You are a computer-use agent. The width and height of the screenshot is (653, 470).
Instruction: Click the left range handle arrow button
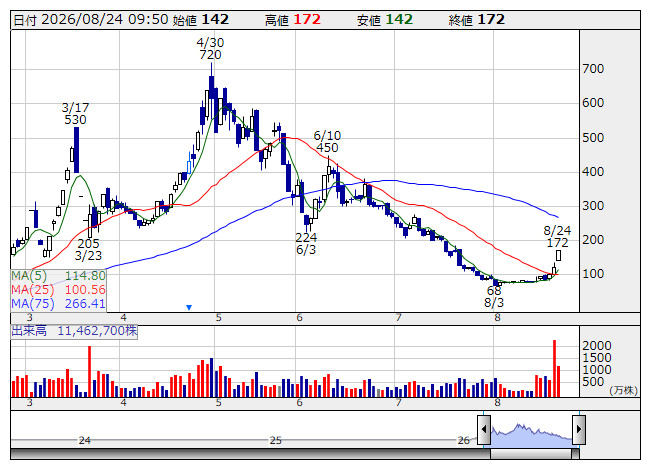484,429
